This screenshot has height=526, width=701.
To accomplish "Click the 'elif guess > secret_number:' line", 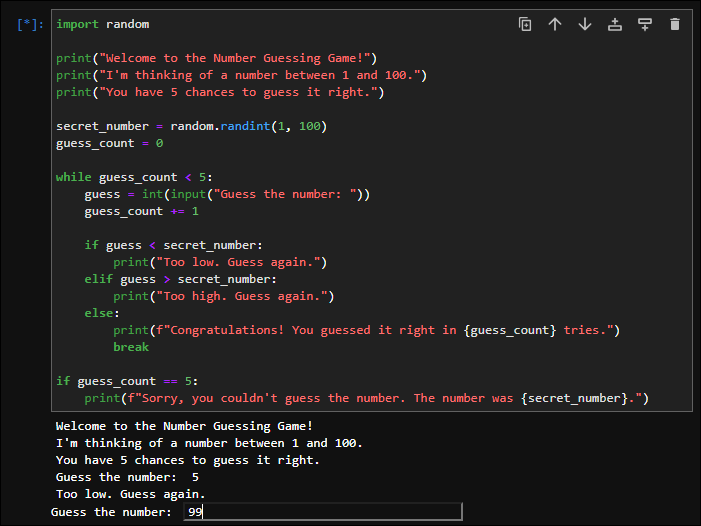I will [181, 279].
